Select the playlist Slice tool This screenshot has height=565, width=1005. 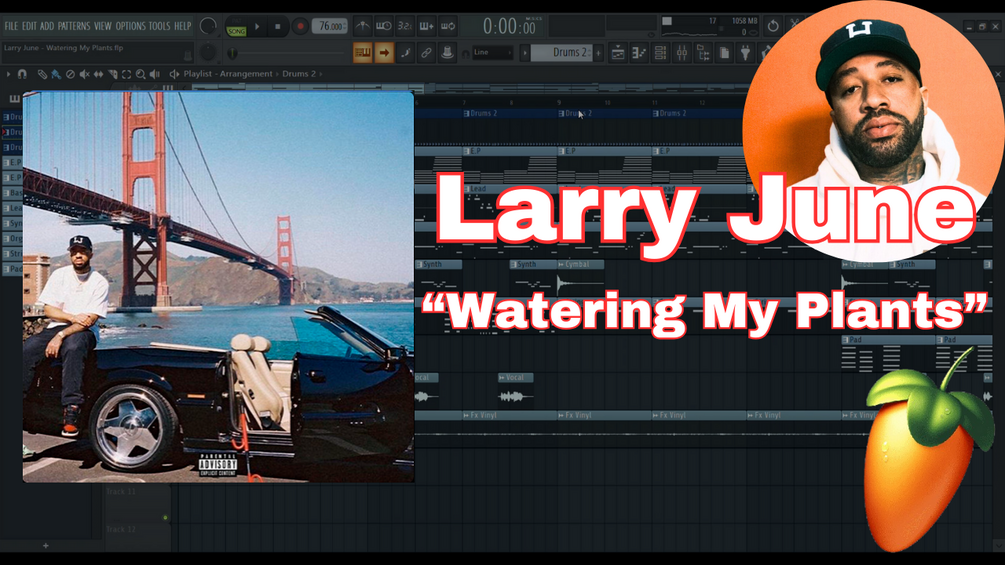[113, 74]
